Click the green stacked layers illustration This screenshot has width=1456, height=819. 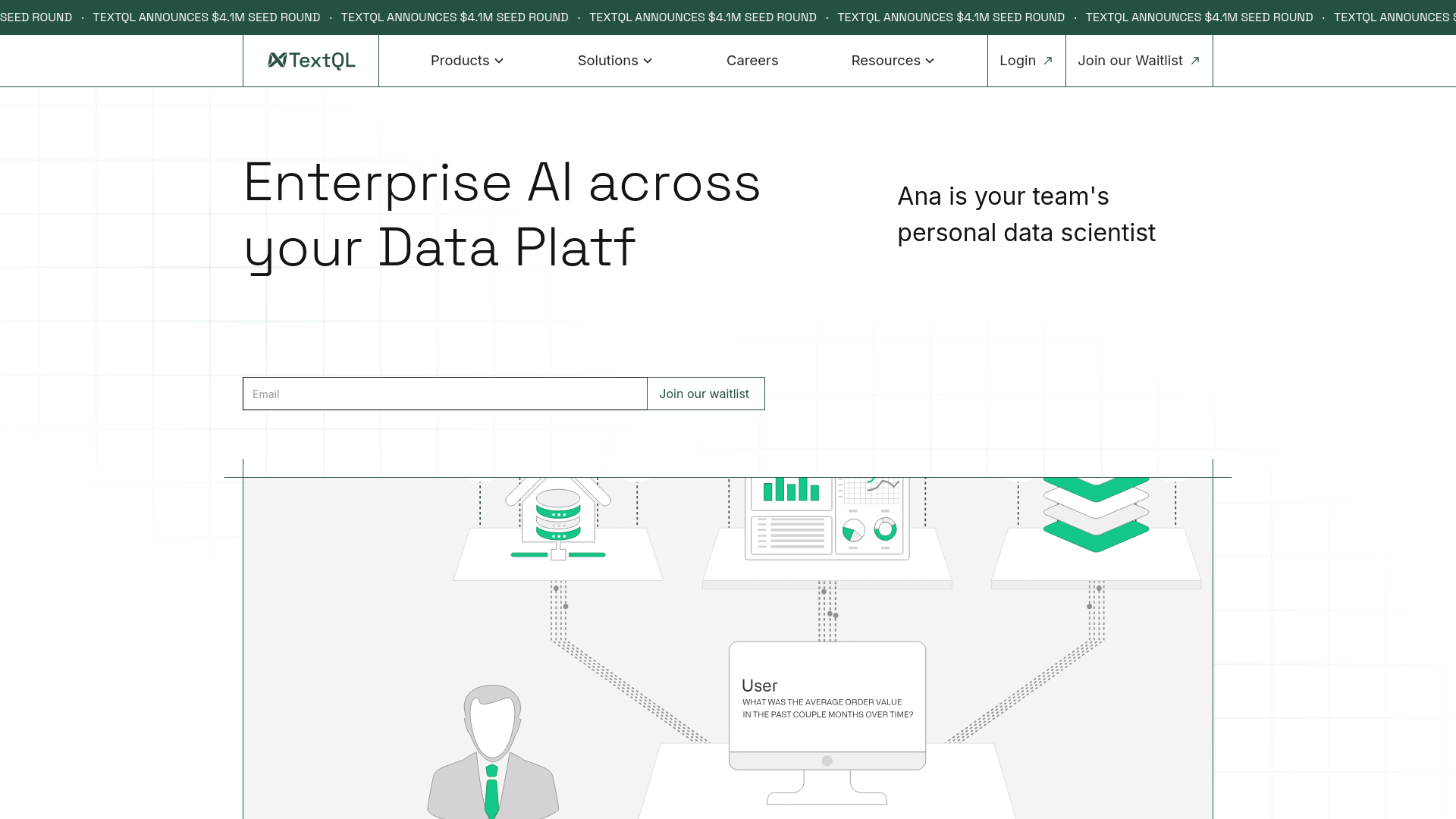[x=1096, y=514]
